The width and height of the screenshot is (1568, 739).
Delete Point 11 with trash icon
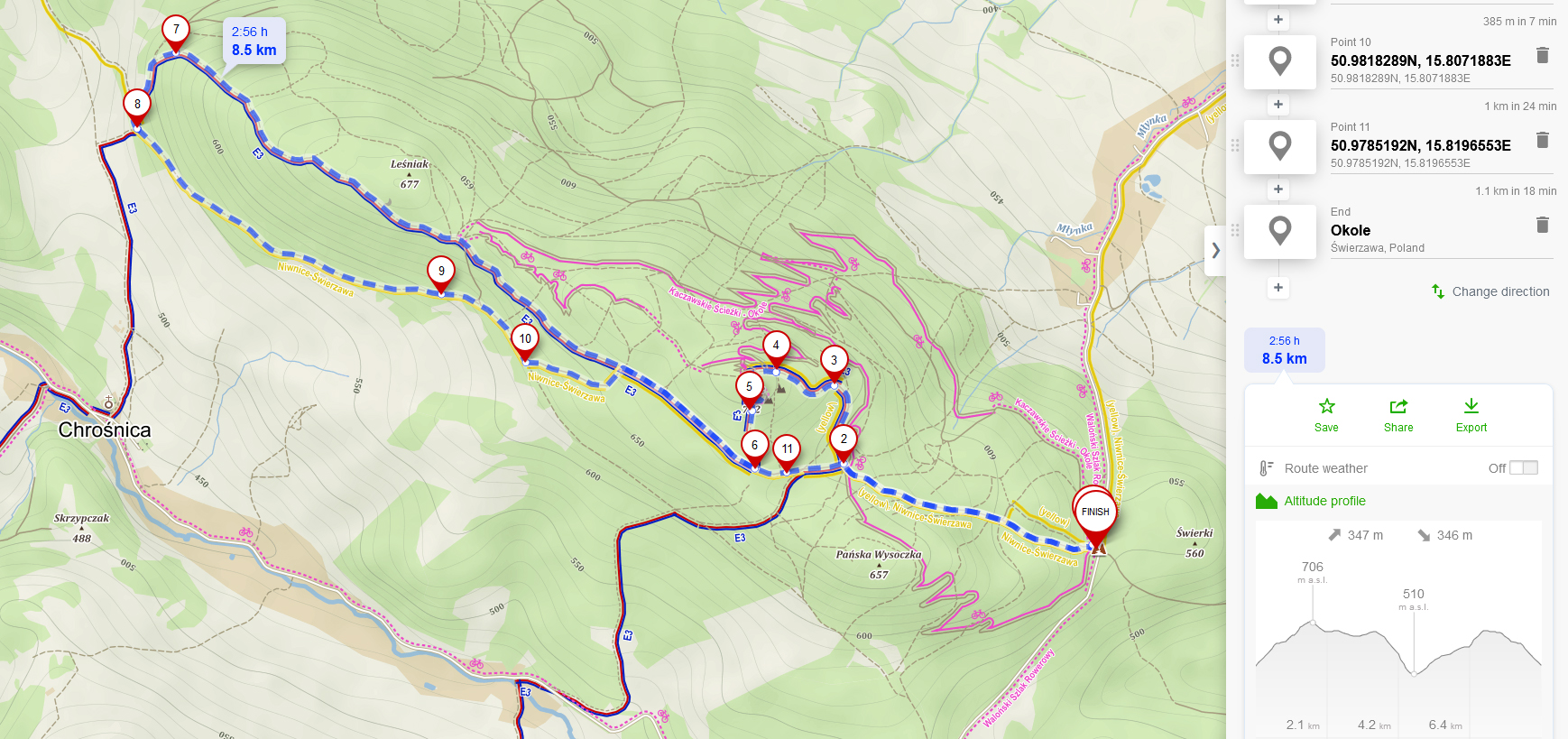(1543, 140)
